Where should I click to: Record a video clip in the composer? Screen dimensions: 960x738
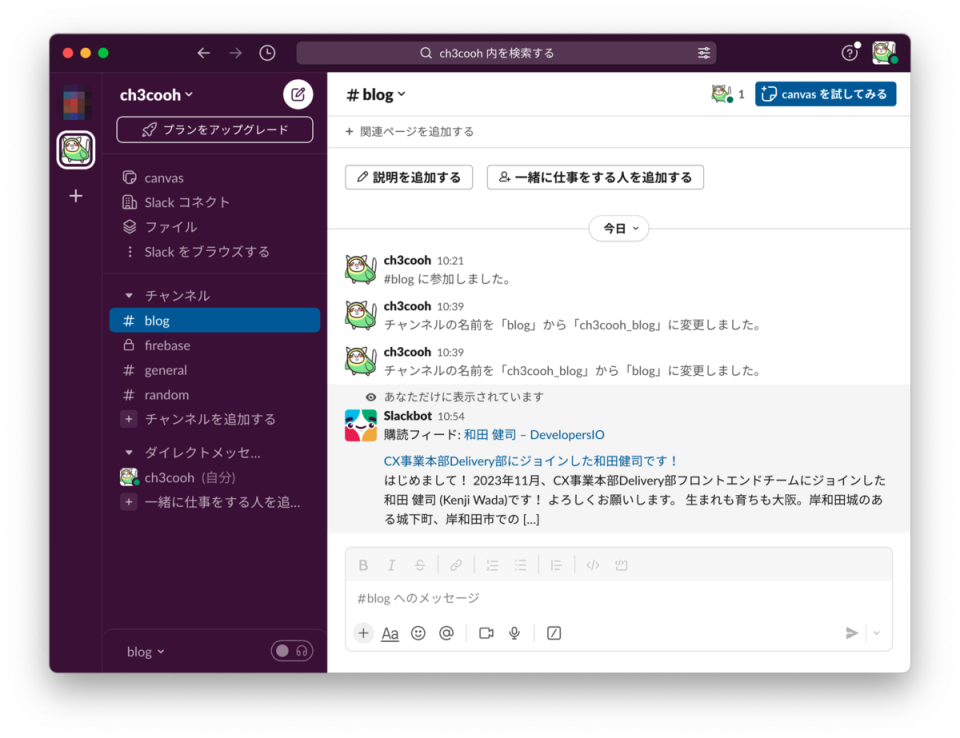click(x=486, y=632)
